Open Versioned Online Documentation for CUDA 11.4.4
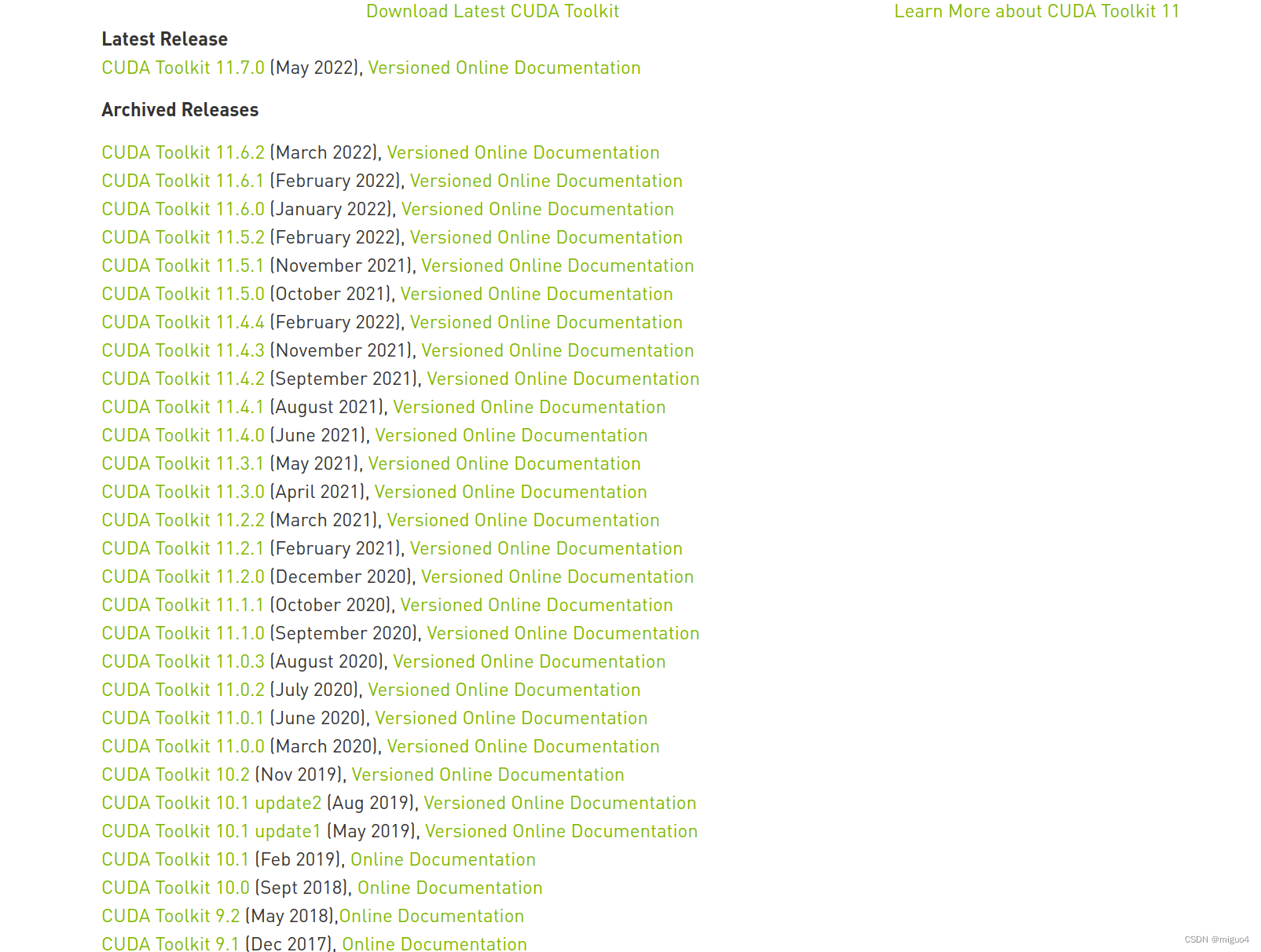Viewport: 1261px width, 952px height. 546,322
